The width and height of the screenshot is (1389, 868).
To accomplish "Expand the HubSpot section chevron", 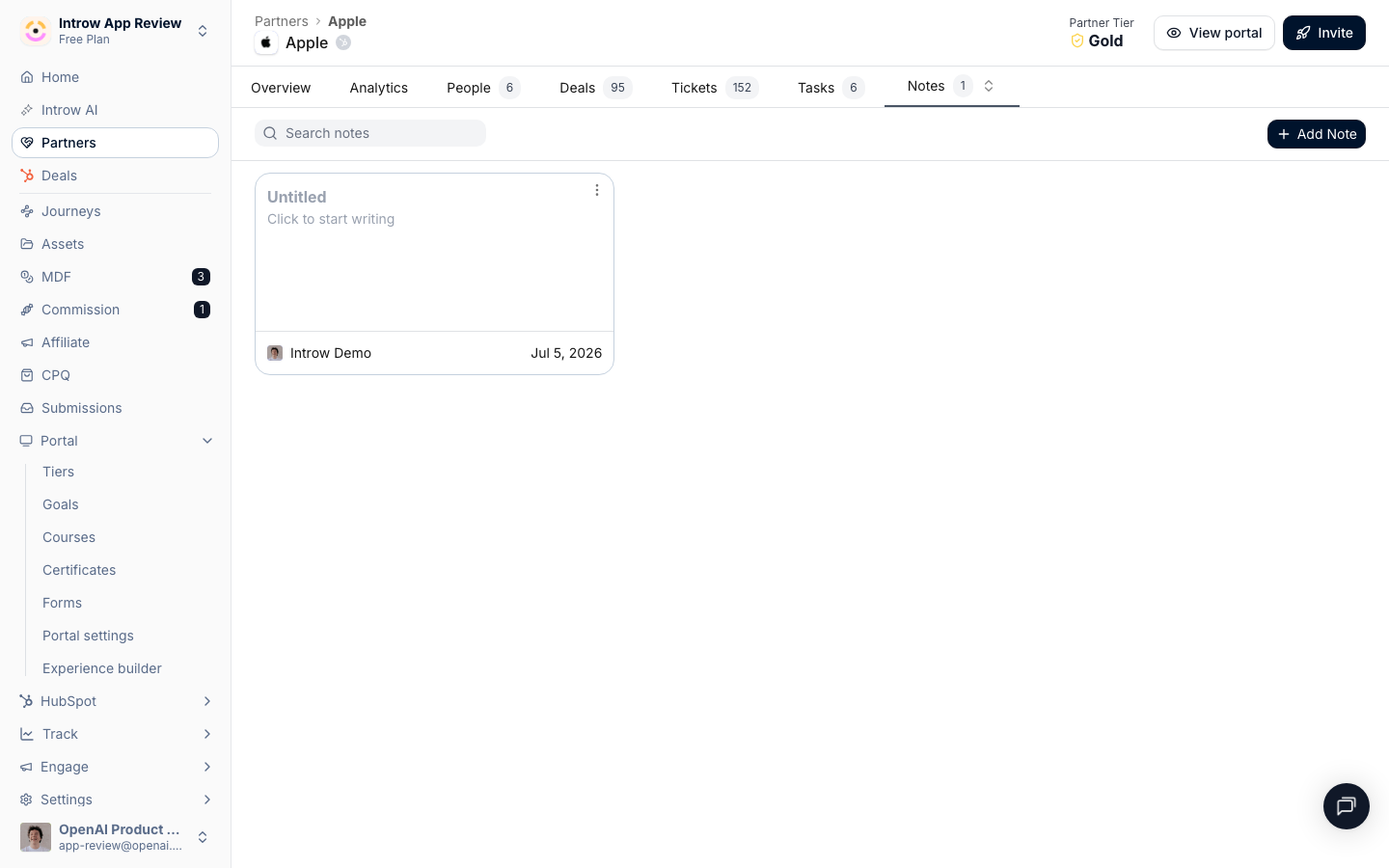I will [207, 701].
